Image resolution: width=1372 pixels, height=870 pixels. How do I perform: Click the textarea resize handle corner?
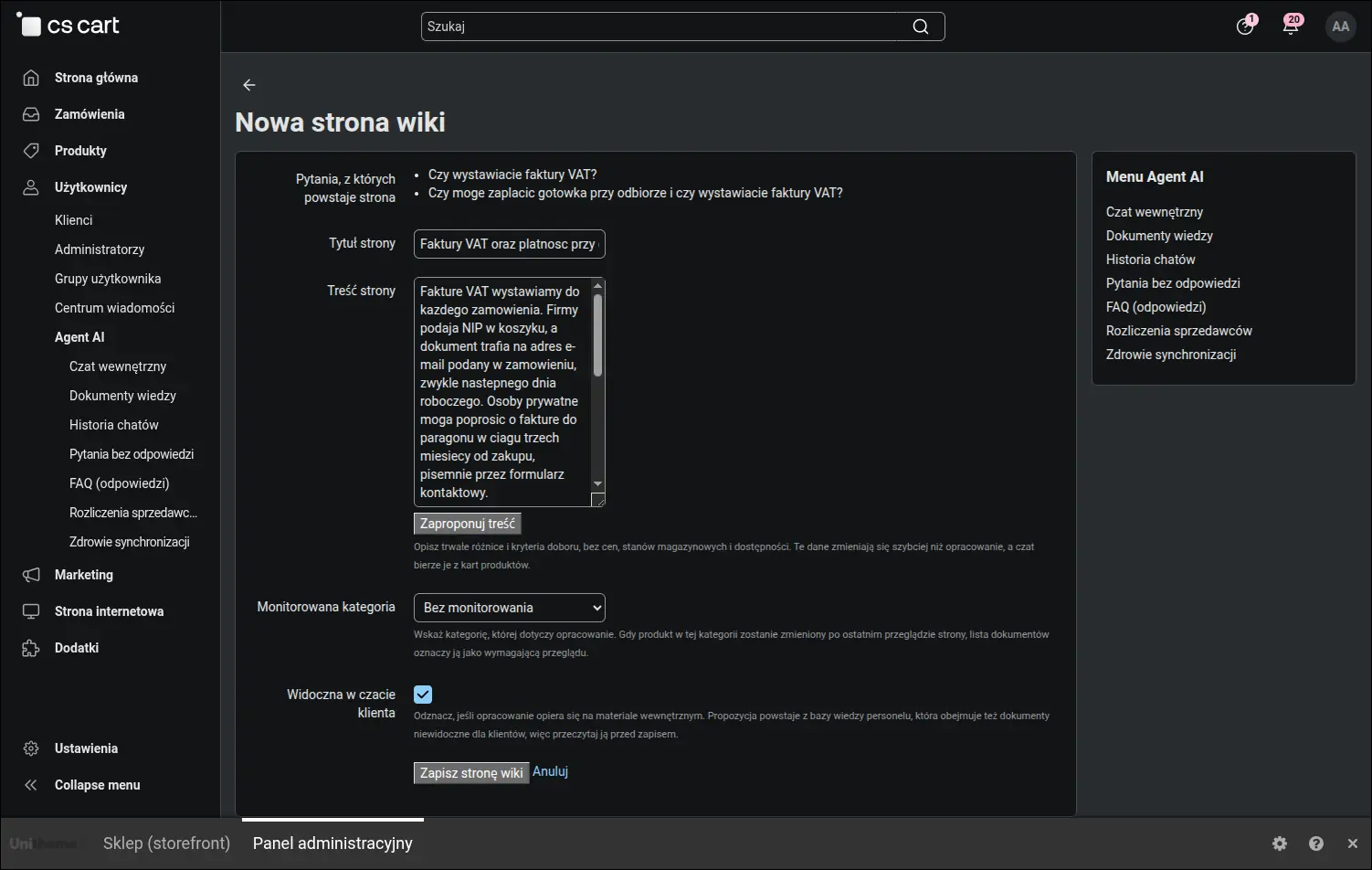pyautogui.click(x=598, y=500)
